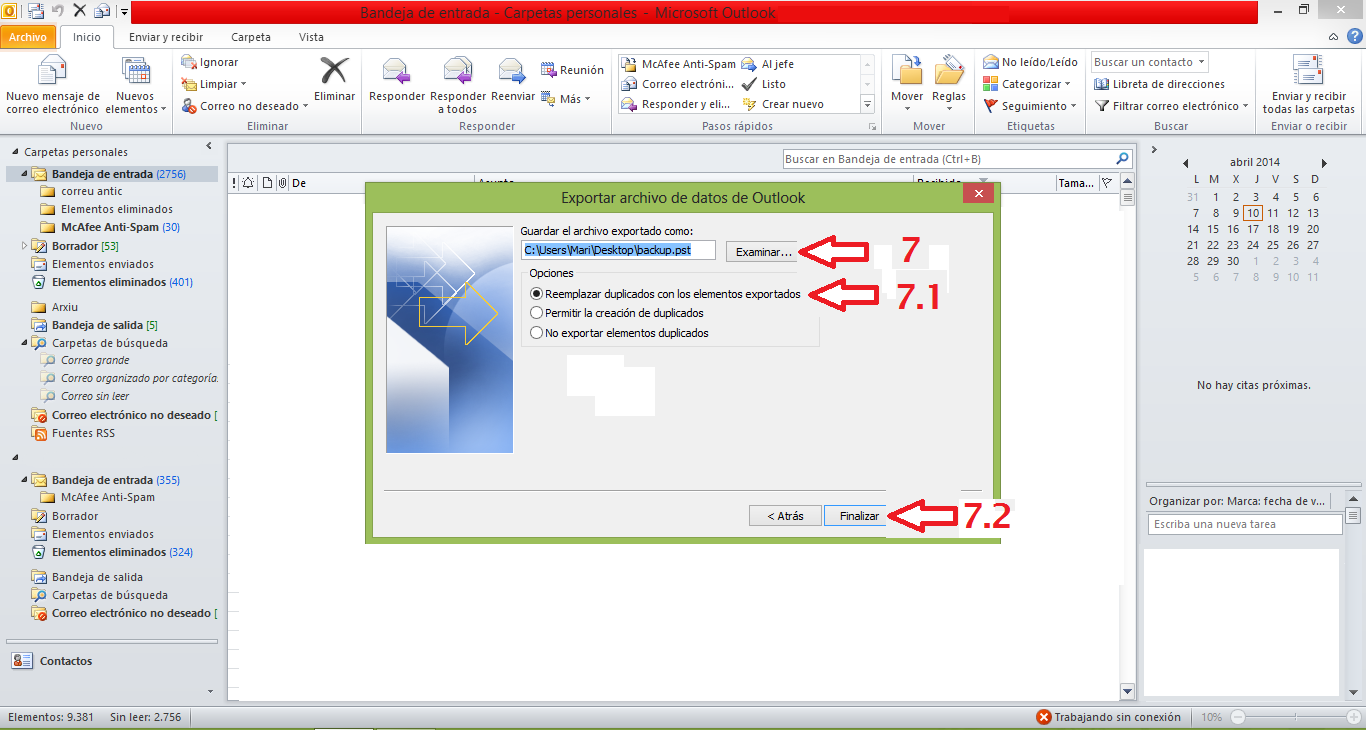Viewport: 1366px width, 730px height.
Task: Collapse the Carpetas personales tree
Action: click(x=15, y=152)
